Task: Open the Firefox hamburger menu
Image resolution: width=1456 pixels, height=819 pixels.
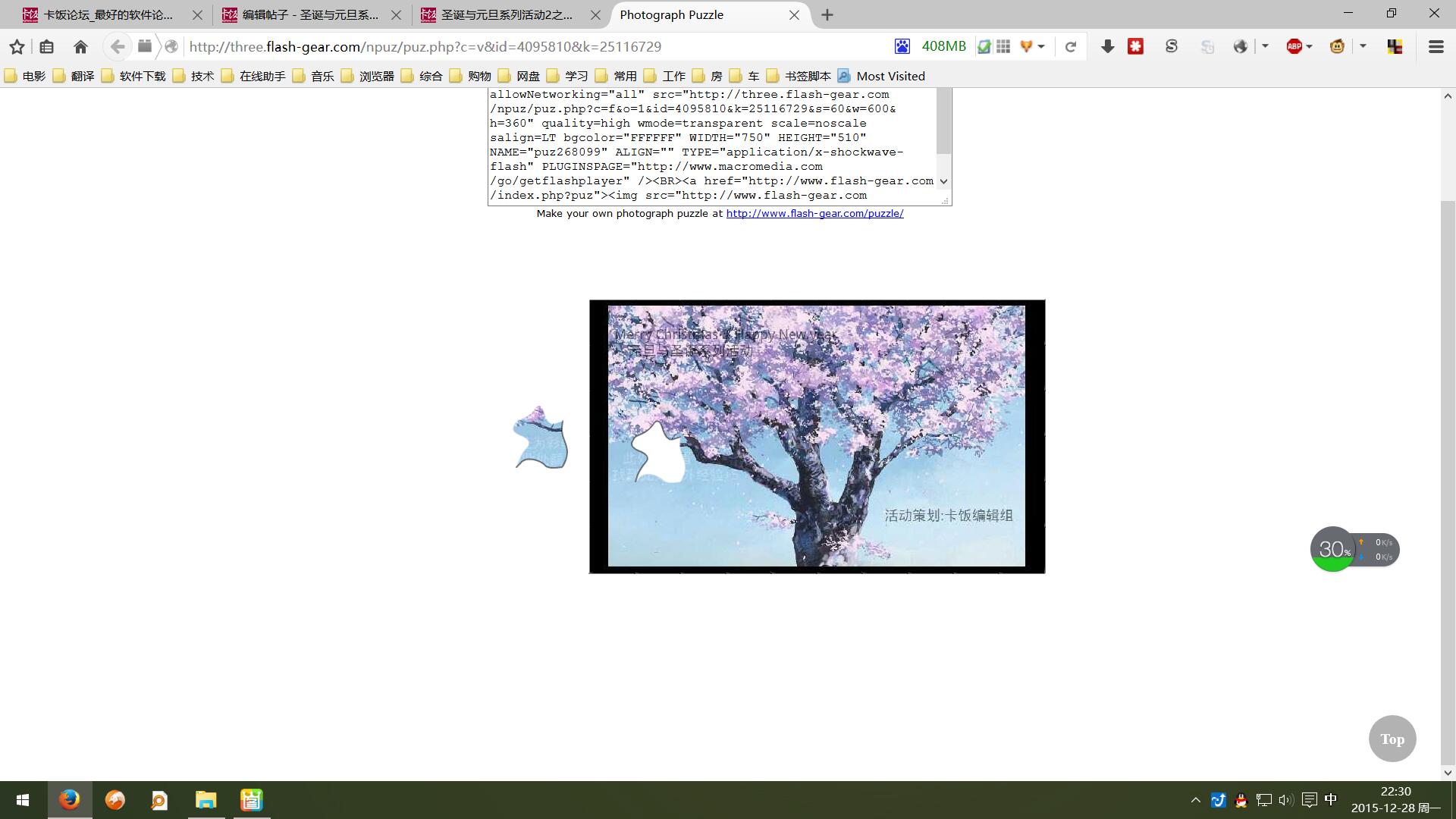Action: pos(1436,47)
